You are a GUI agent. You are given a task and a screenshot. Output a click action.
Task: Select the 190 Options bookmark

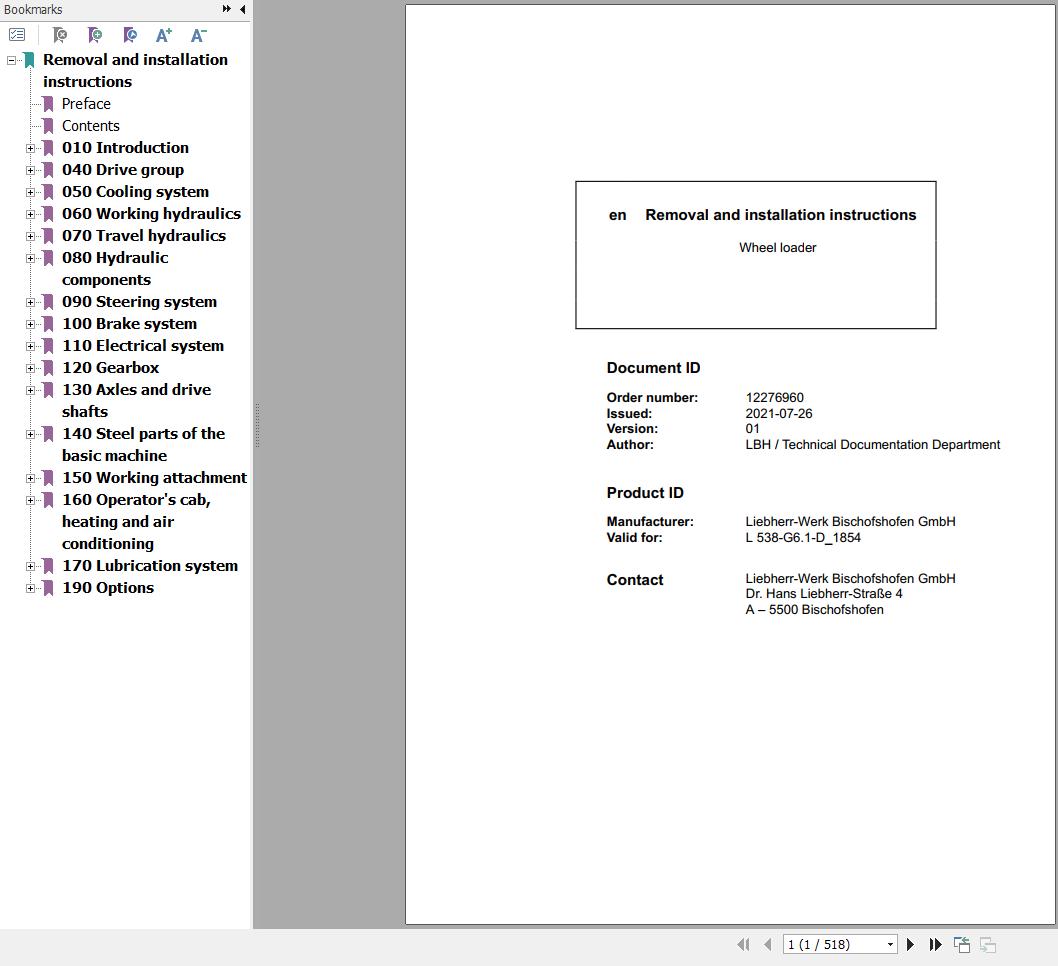(108, 588)
